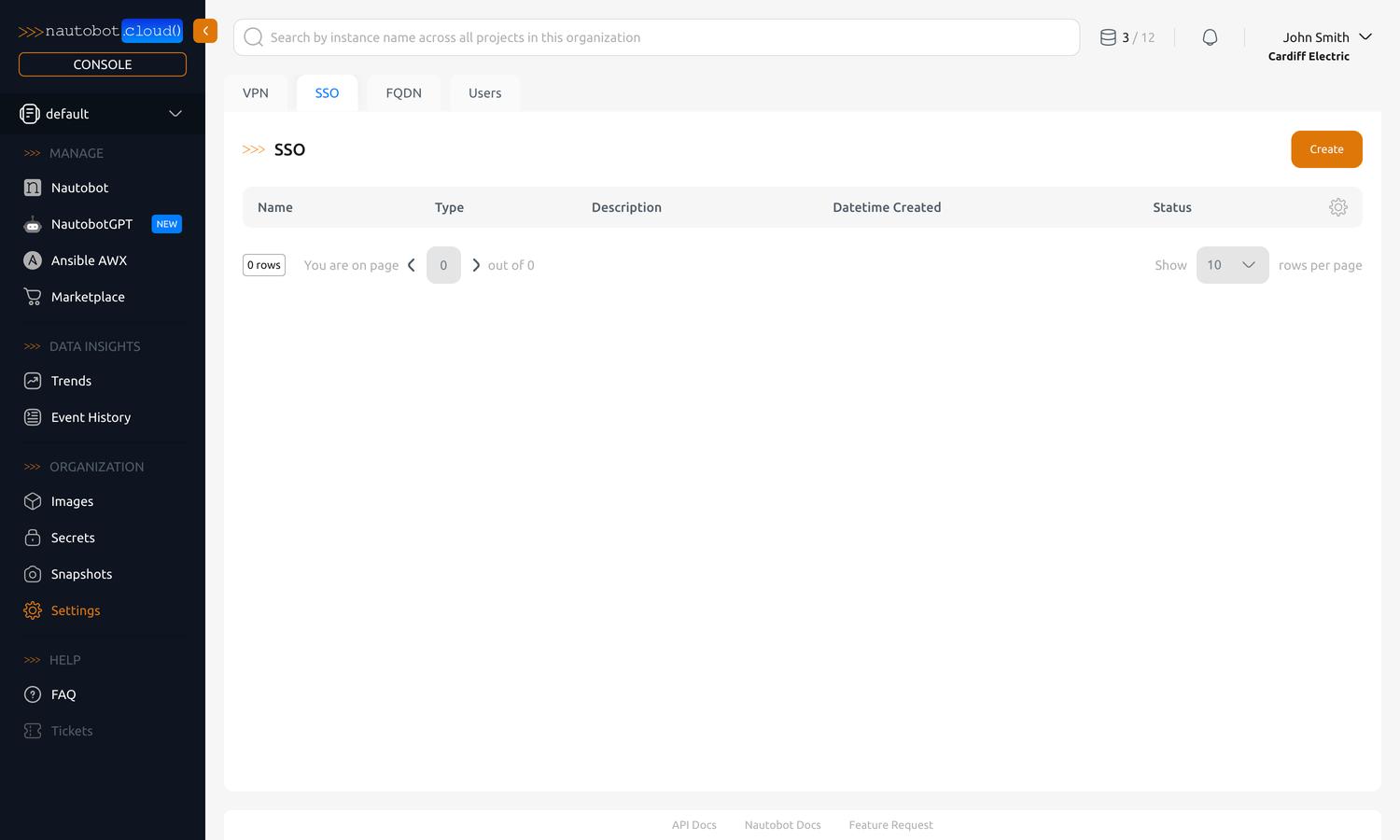
Task: Click the instance search field
Action: 653,37
